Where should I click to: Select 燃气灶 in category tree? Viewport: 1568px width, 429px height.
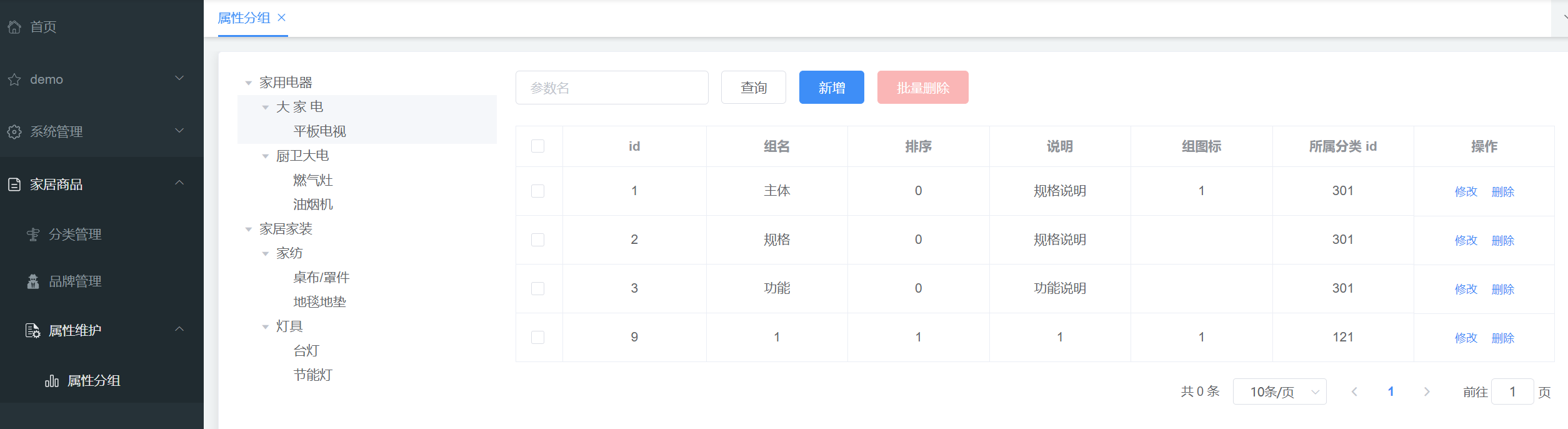(312, 180)
